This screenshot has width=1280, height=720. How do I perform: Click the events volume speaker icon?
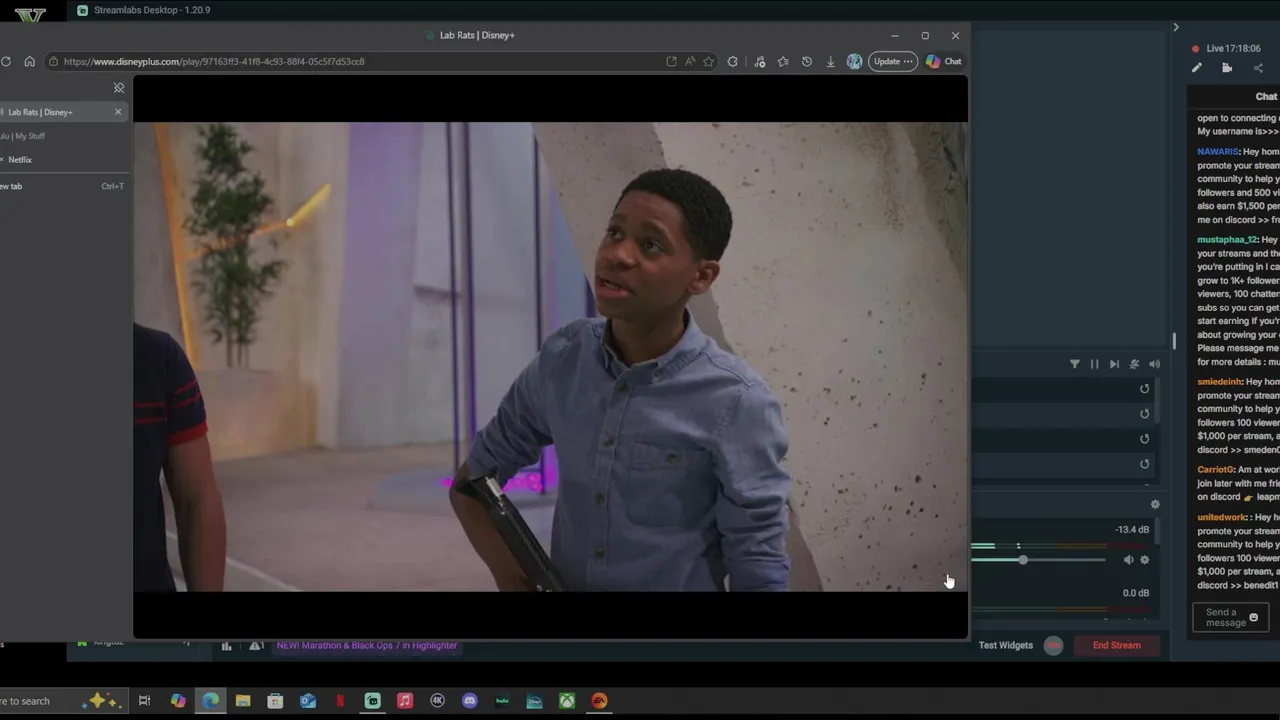pos(1154,364)
